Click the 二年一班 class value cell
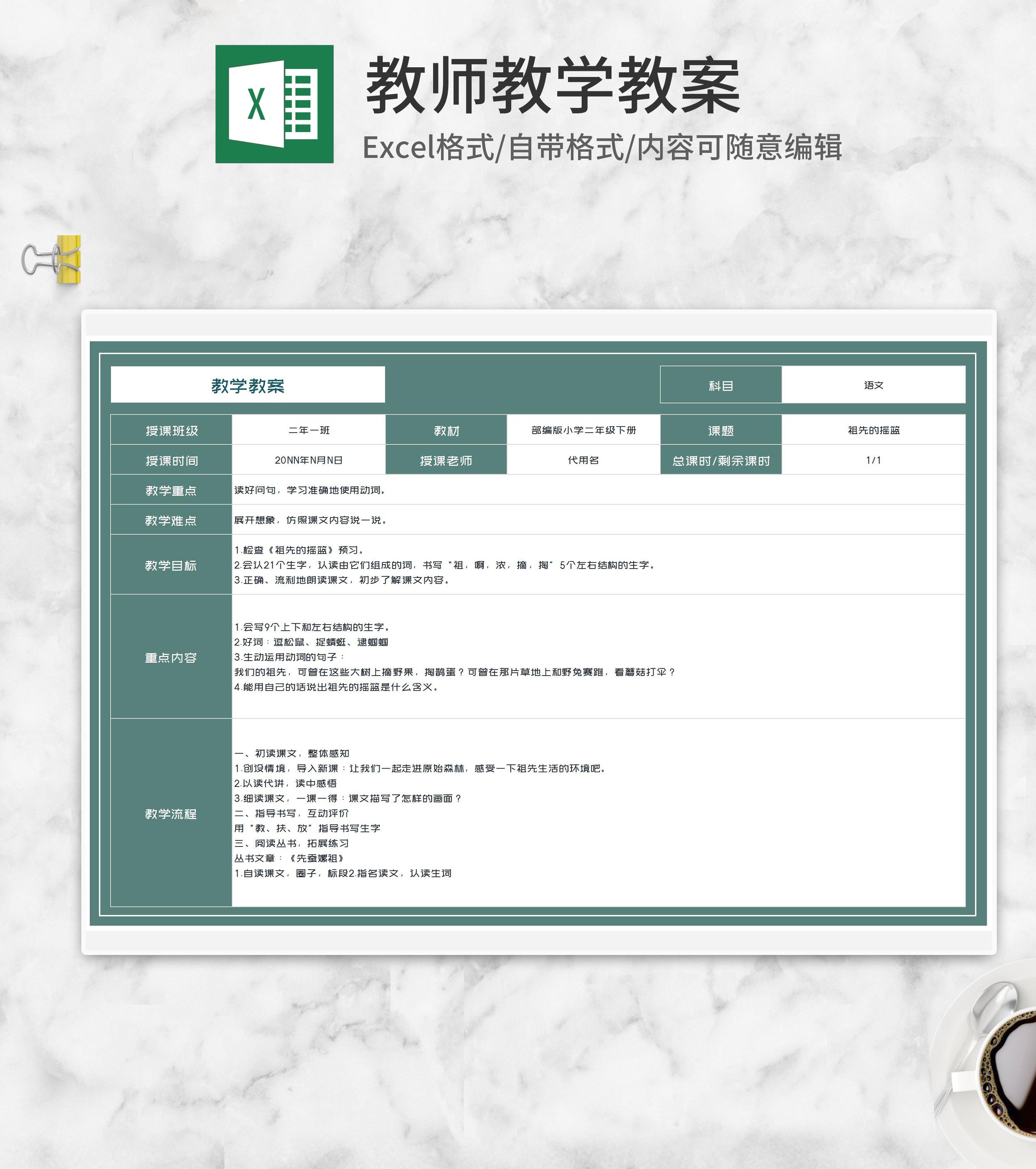This screenshot has width=1036, height=1169. click(309, 430)
